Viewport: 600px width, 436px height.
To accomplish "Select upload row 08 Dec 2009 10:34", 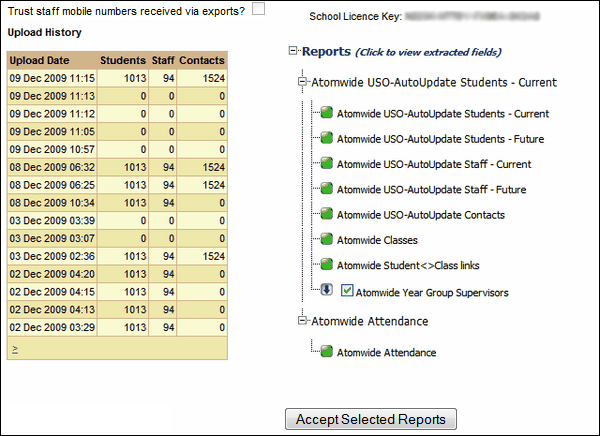I will point(117,202).
